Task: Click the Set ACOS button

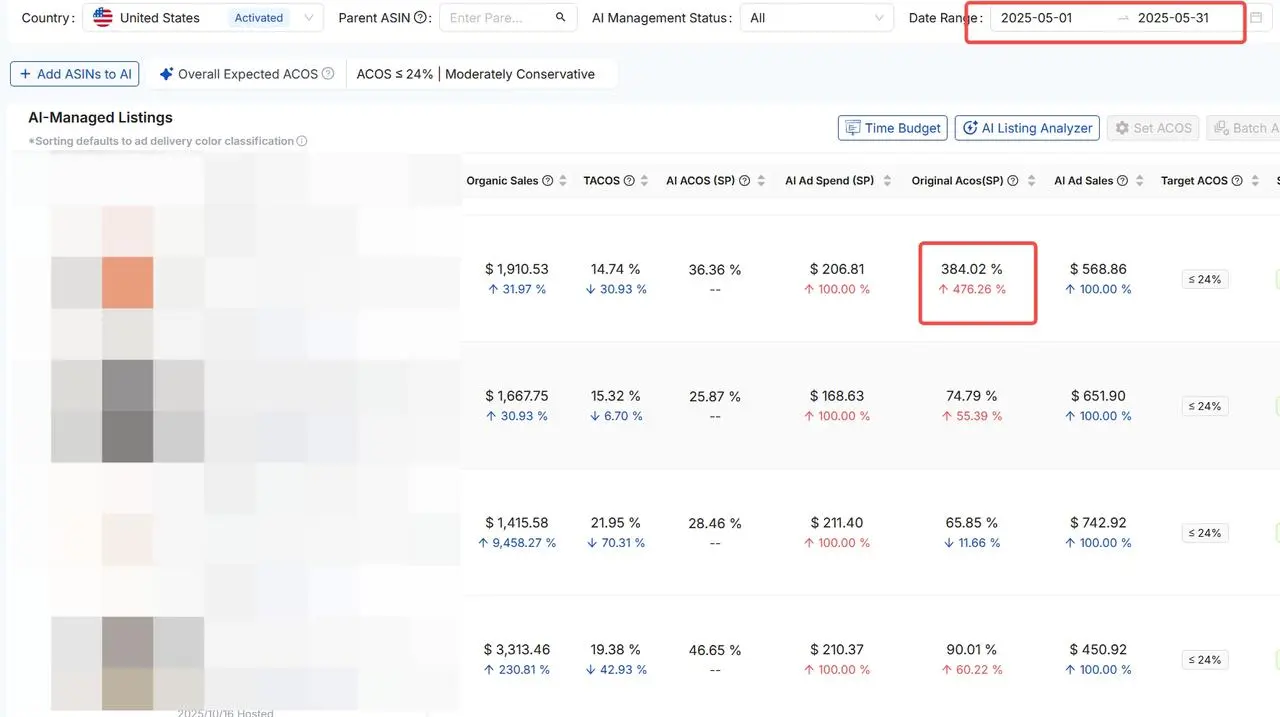Action: pos(1153,128)
